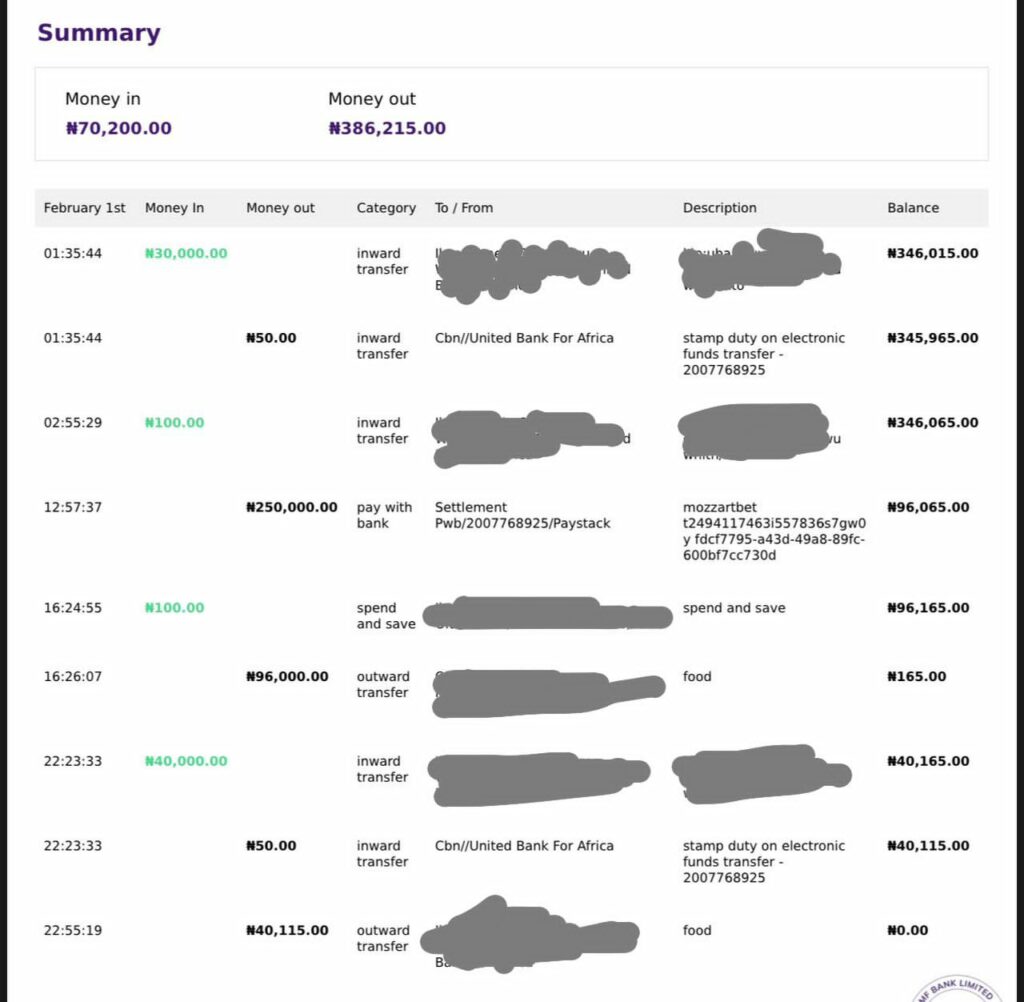
Task: Click the Settlement Pwb Paystack recipient text
Action: tap(522, 515)
